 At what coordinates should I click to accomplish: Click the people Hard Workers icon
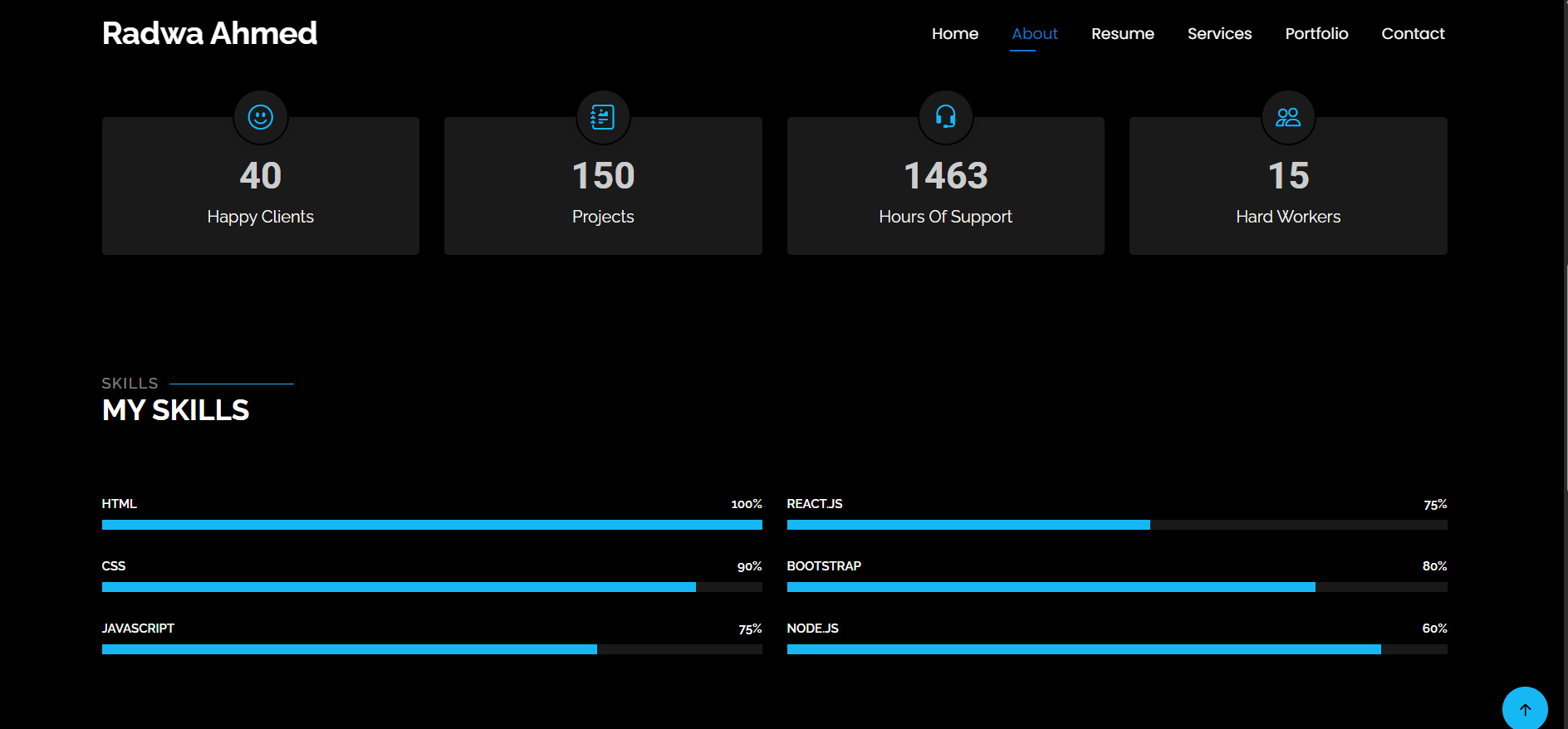pos(1288,117)
